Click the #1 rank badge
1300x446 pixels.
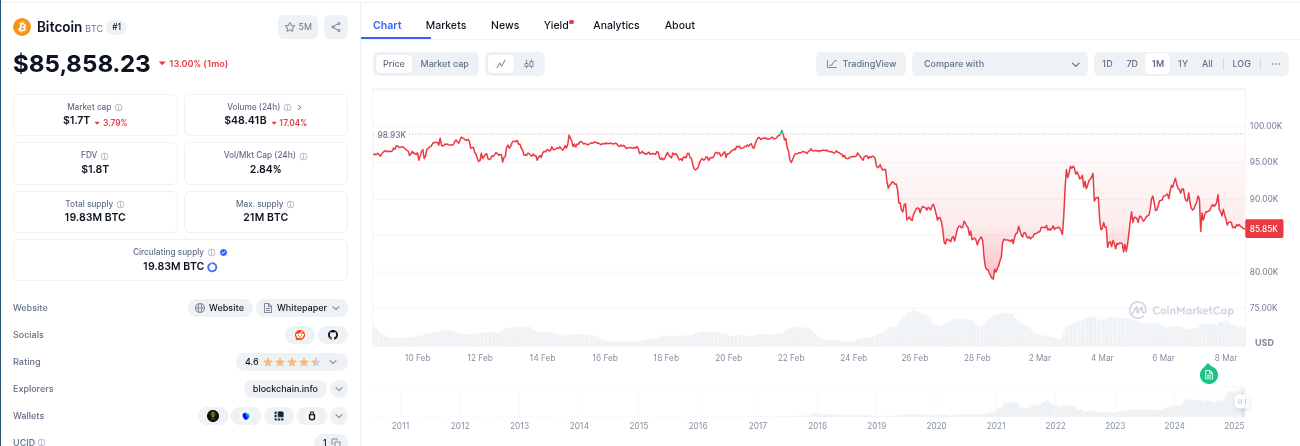coord(117,27)
